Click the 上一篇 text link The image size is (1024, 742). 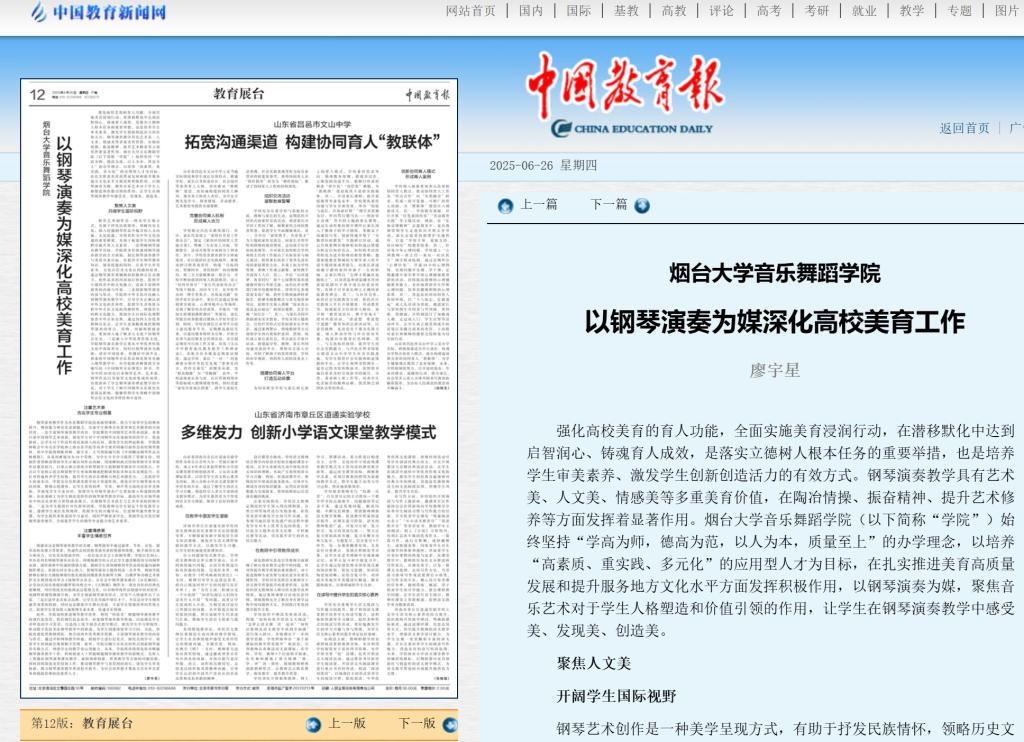click(539, 205)
